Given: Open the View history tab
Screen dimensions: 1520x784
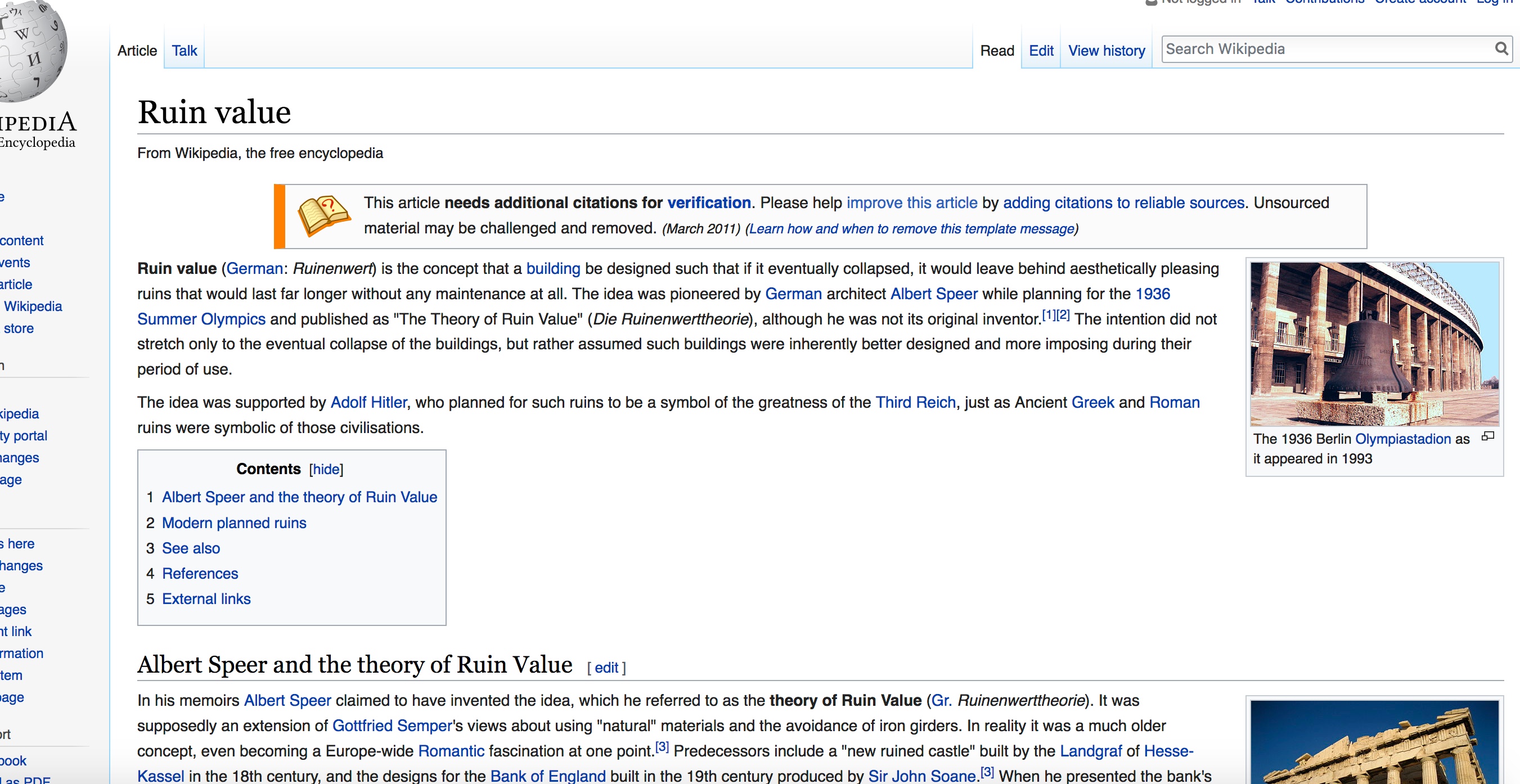Looking at the screenshot, I should [1107, 51].
